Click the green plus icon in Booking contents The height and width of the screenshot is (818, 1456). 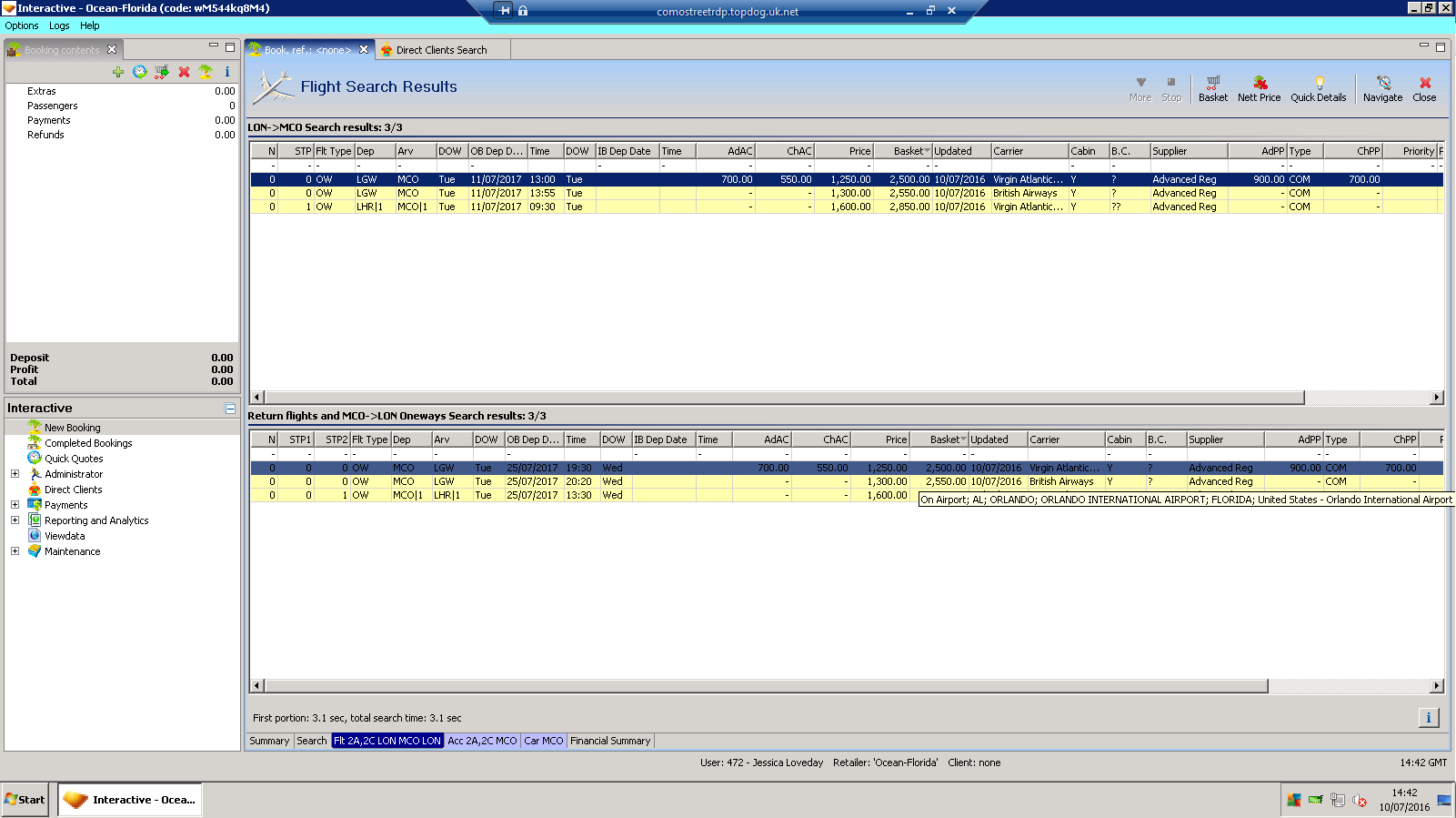pyautogui.click(x=118, y=72)
